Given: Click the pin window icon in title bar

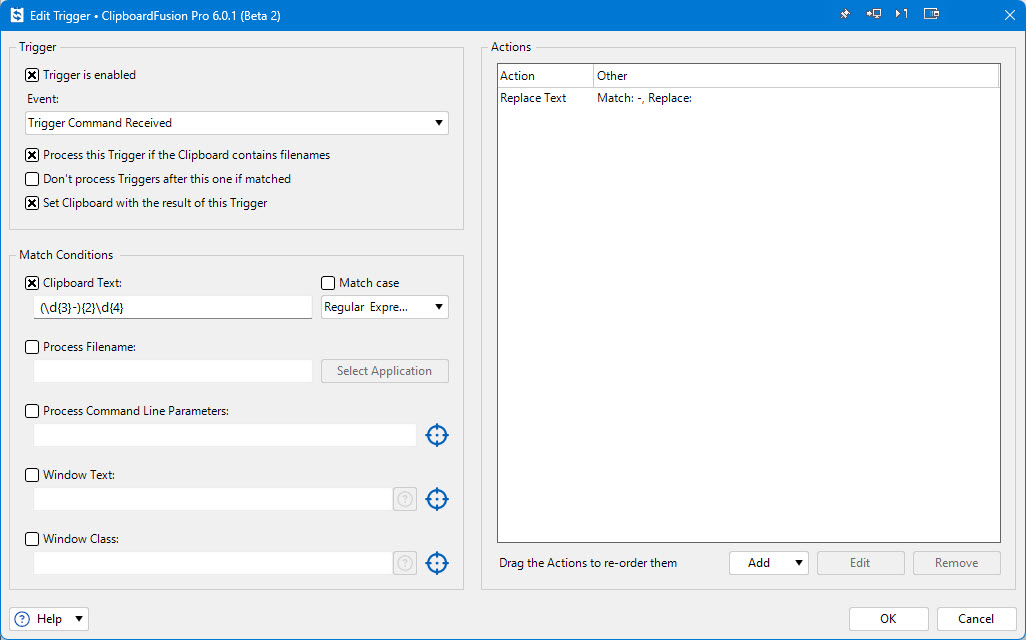Looking at the screenshot, I should pyautogui.click(x=845, y=14).
